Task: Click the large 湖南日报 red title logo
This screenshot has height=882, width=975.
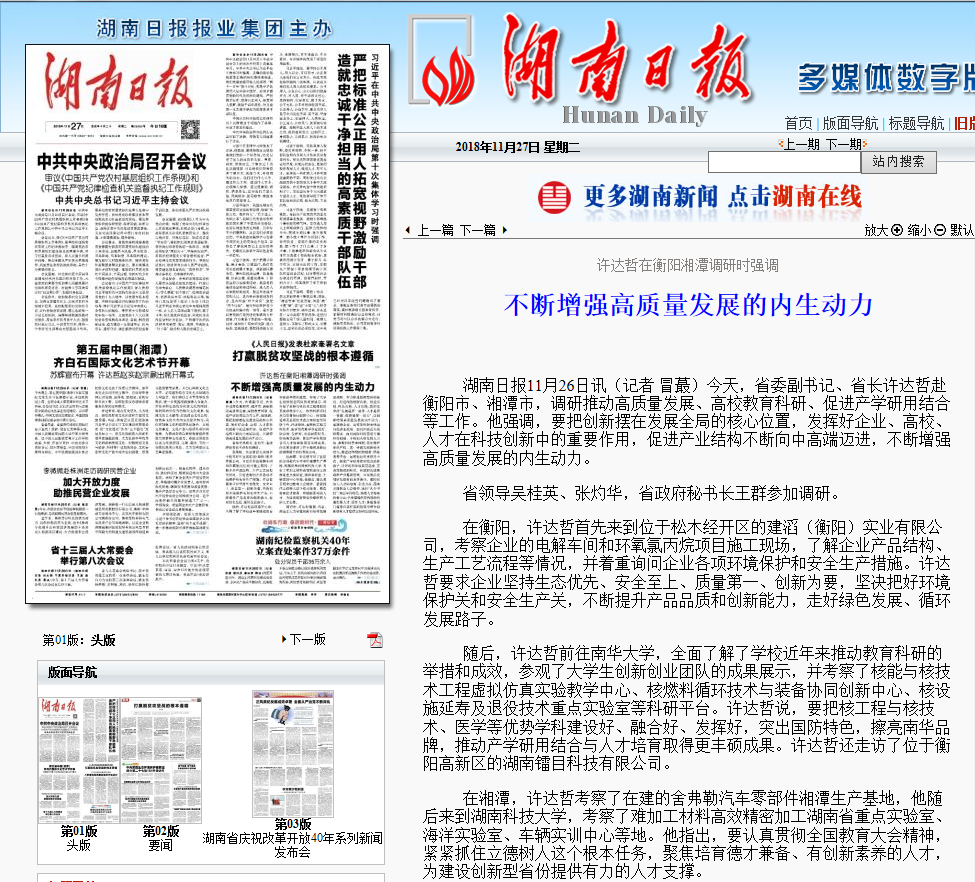Action: click(628, 59)
